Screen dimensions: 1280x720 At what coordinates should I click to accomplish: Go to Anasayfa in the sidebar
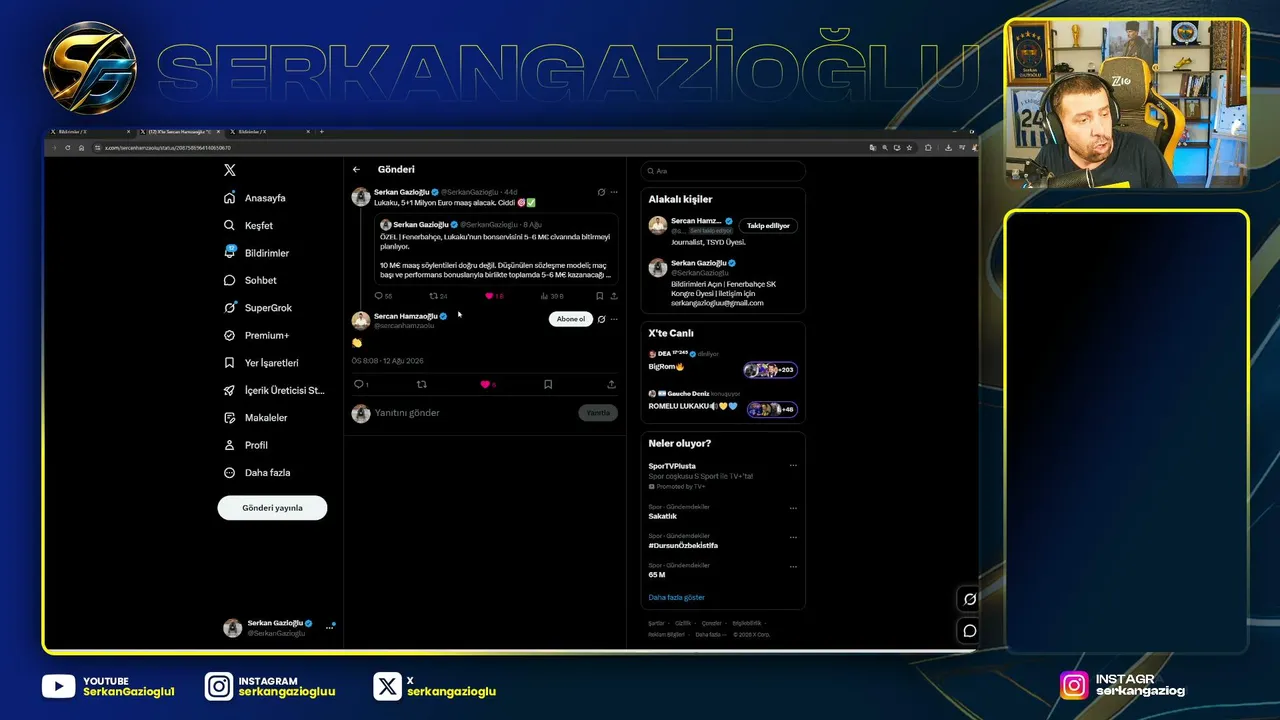pos(256,198)
